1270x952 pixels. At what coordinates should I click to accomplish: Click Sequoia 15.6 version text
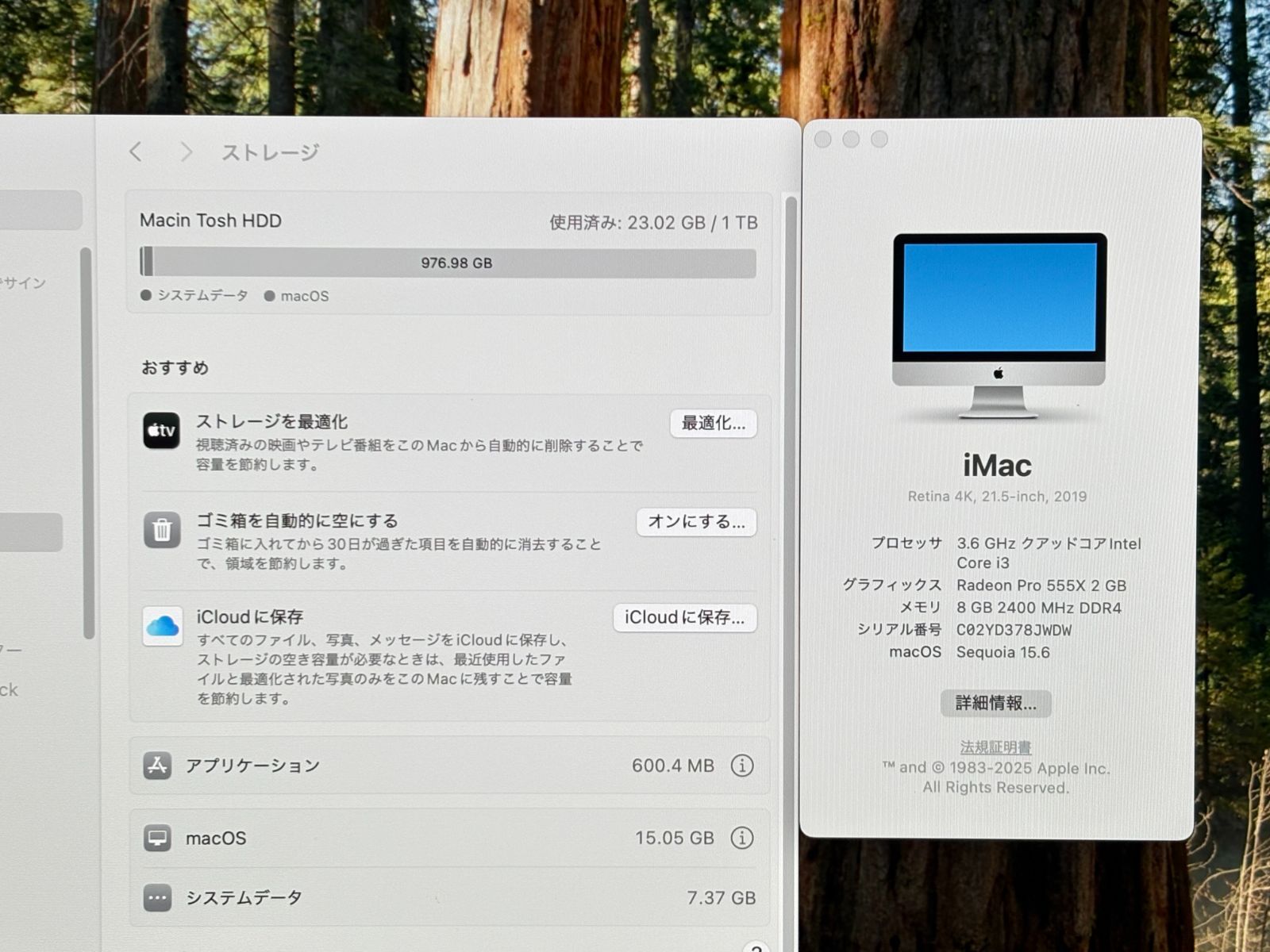pos(1003,653)
